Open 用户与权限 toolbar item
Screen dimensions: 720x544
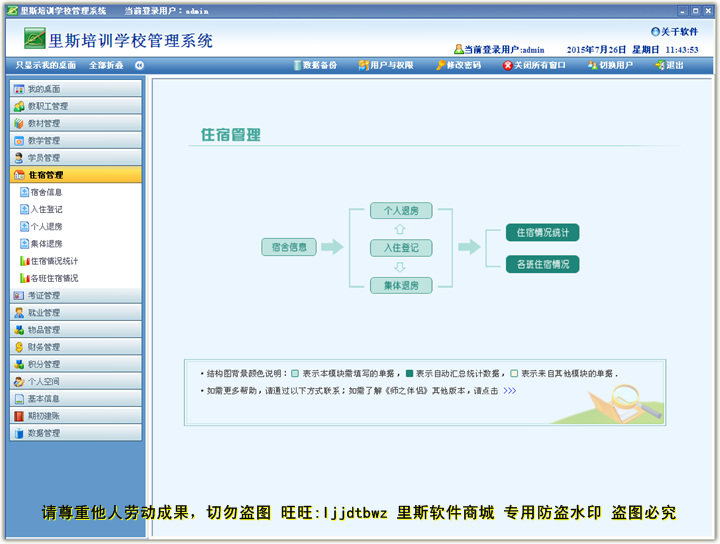pyautogui.click(x=386, y=65)
